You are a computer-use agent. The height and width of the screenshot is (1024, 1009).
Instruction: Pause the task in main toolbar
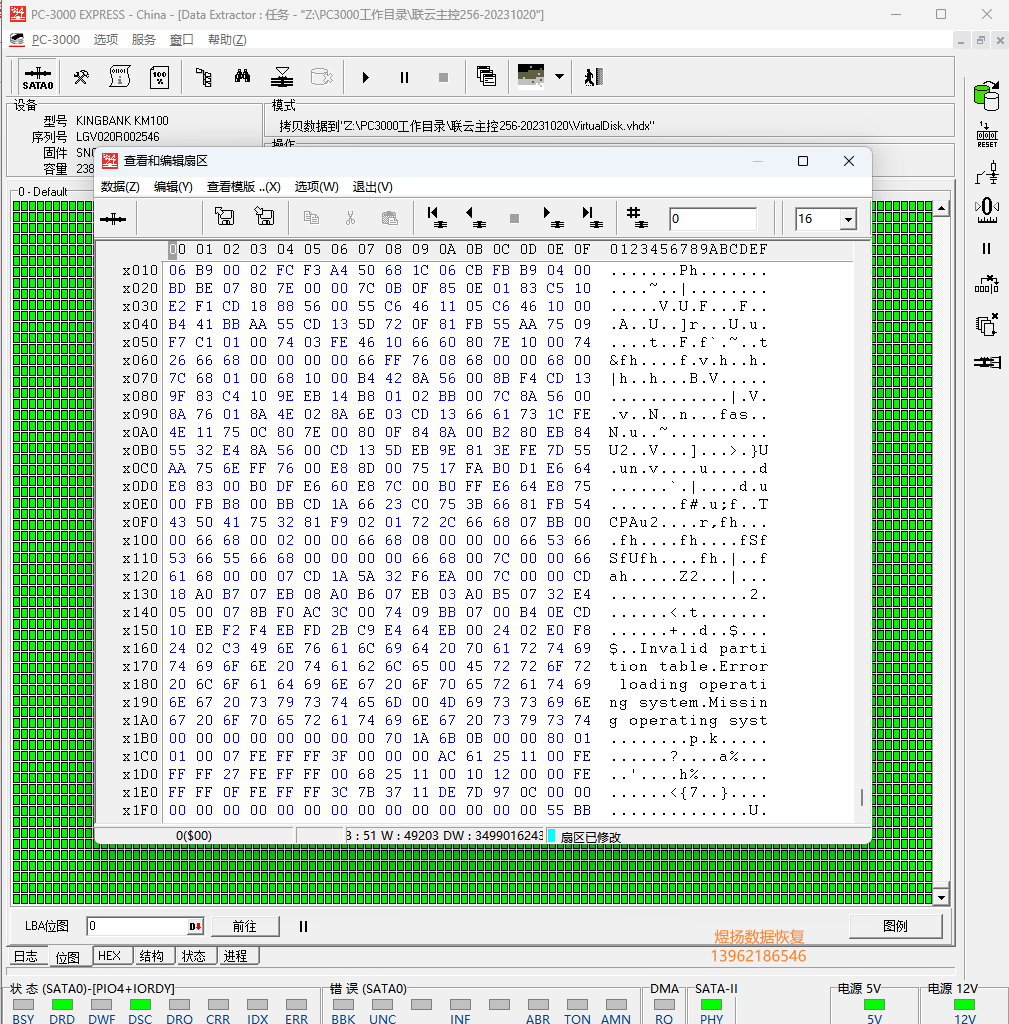click(x=404, y=78)
